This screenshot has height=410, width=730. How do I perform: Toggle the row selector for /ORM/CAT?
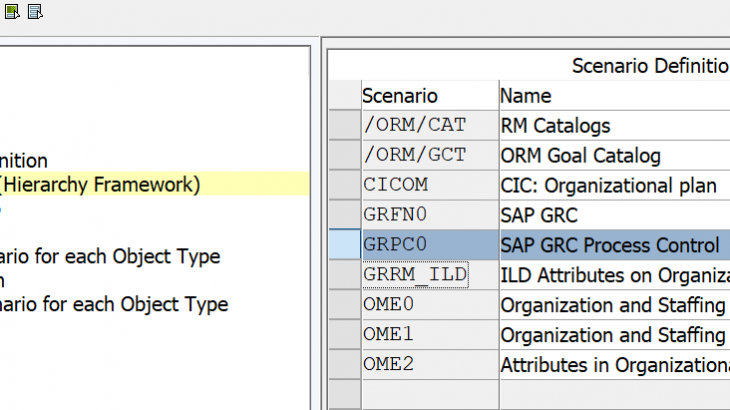pyautogui.click(x=344, y=126)
